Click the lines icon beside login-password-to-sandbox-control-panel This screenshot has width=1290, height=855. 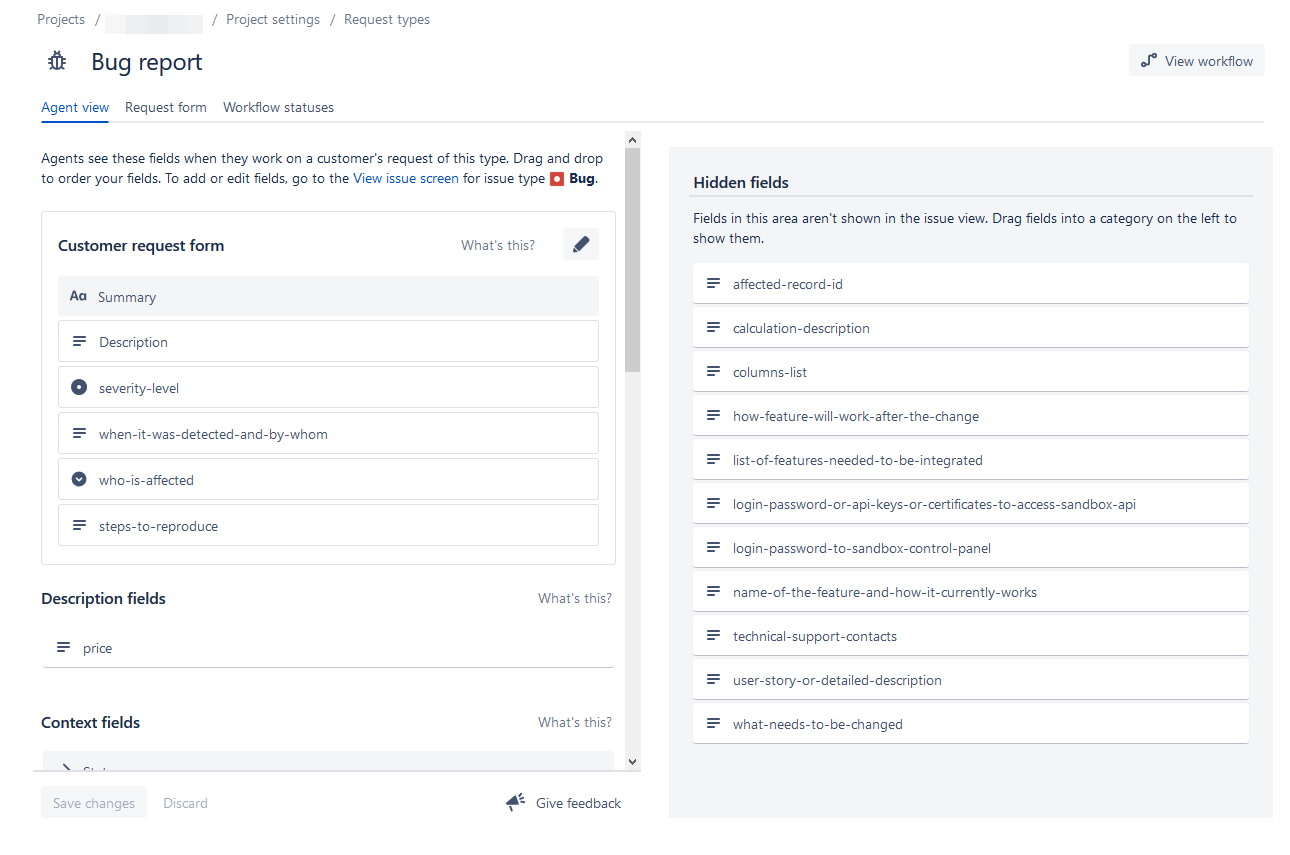(x=714, y=548)
